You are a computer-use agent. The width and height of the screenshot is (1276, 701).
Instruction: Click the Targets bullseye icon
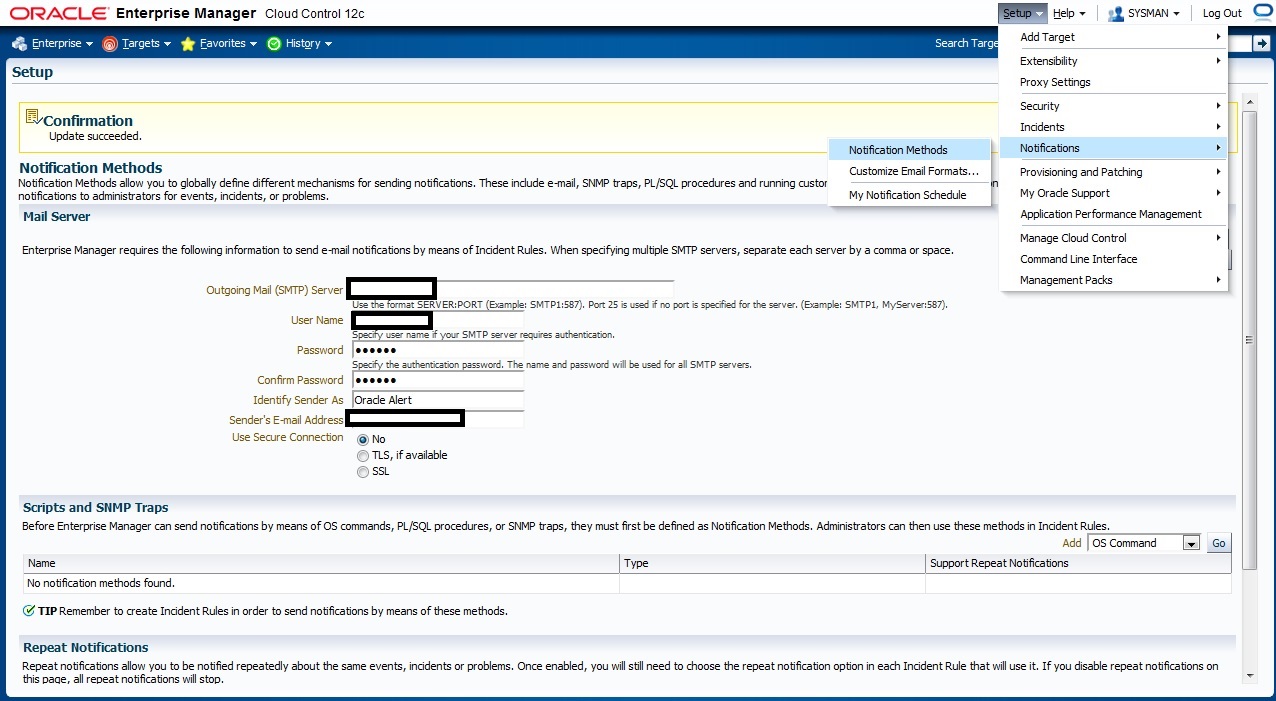point(110,44)
